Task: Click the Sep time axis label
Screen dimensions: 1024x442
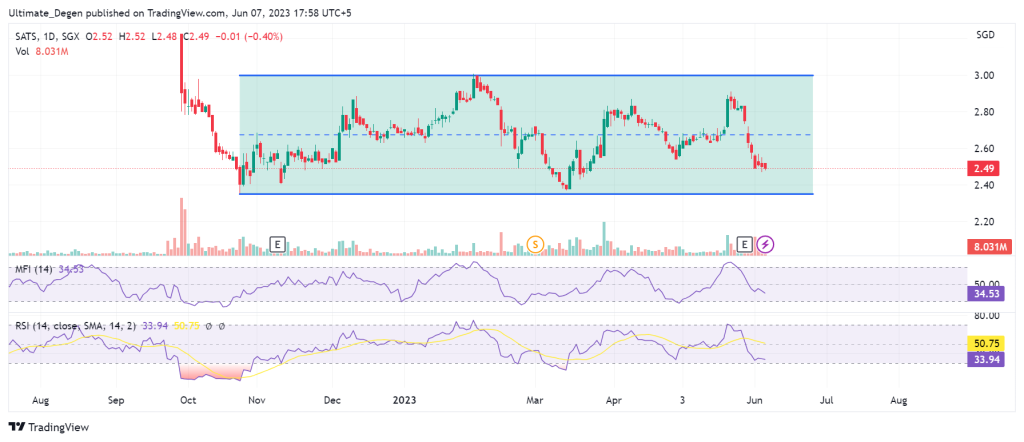Action: click(116, 398)
